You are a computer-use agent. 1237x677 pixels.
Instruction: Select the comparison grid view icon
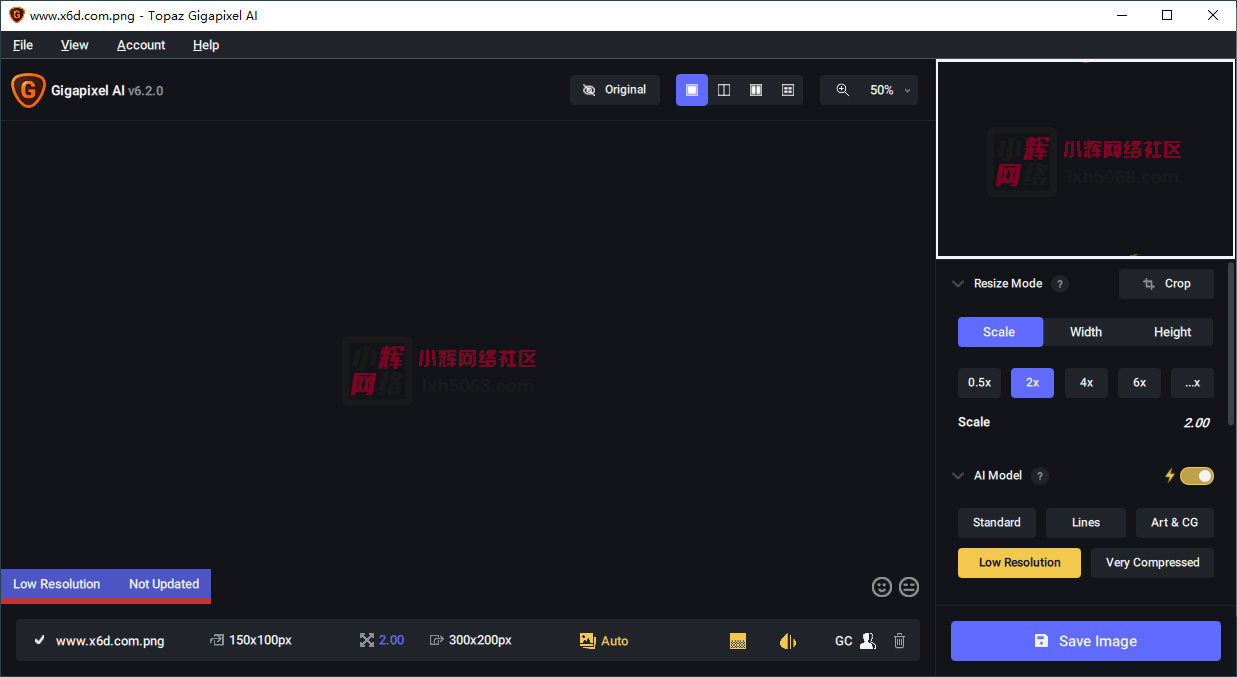[x=788, y=90]
